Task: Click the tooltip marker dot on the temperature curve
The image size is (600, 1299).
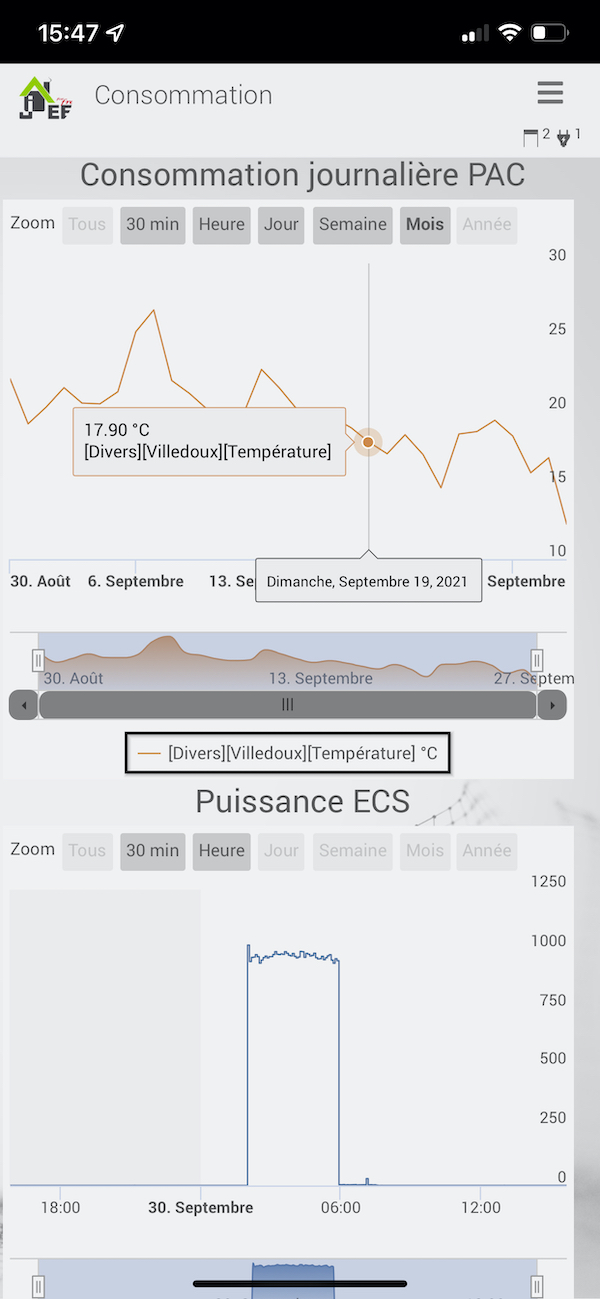Action: click(368, 441)
